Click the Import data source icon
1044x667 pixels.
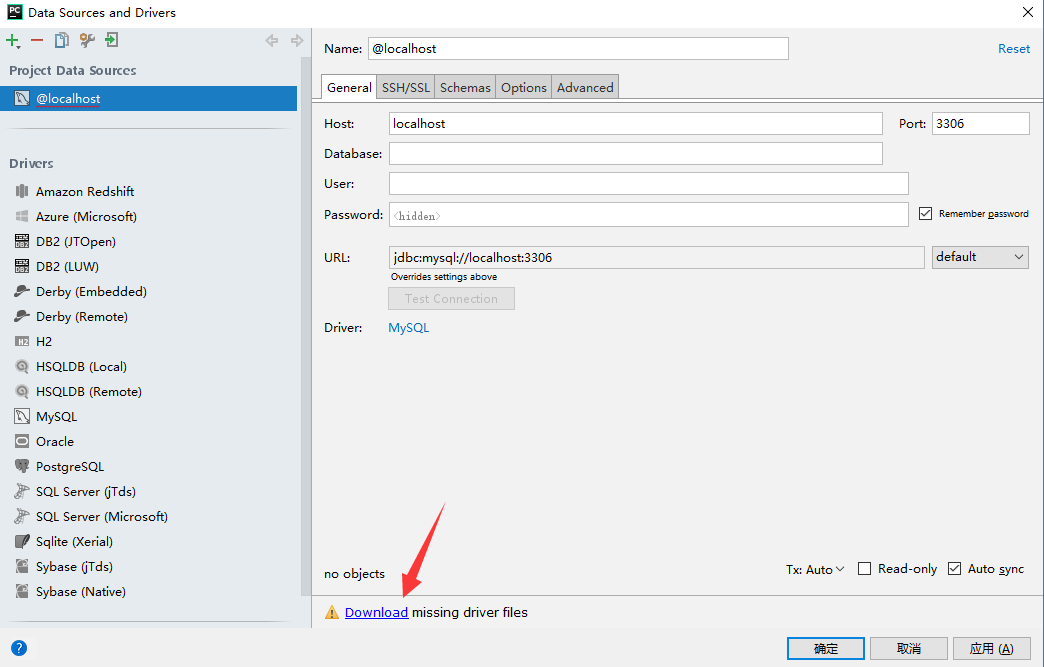tap(112, 40)
